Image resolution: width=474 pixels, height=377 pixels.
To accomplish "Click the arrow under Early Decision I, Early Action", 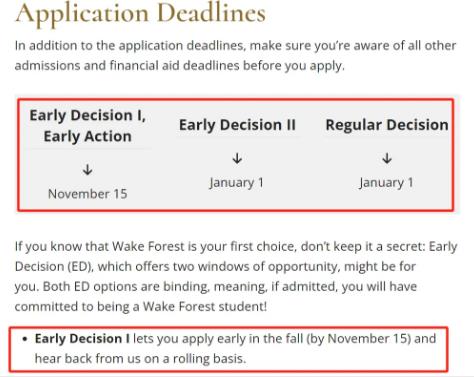I will [88, 170].
